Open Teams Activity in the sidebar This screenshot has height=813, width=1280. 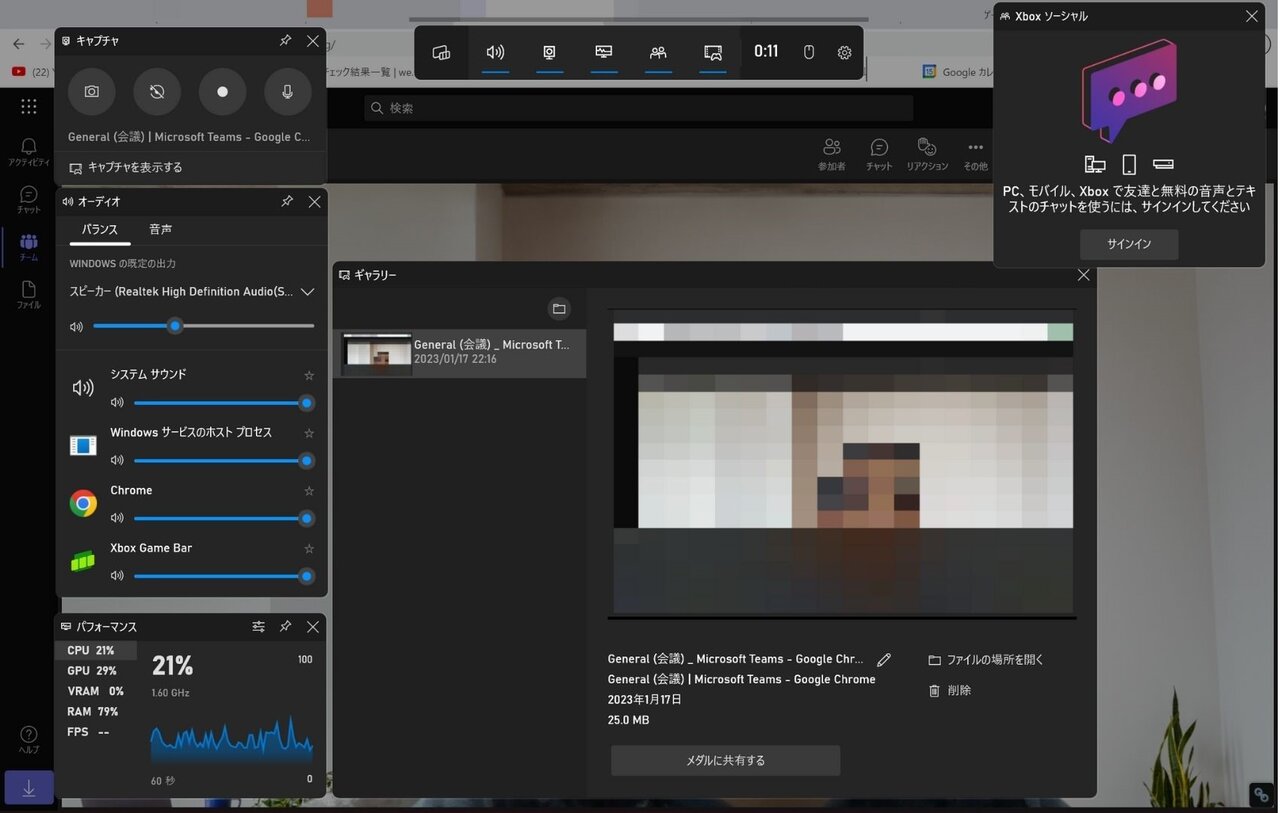29,152
